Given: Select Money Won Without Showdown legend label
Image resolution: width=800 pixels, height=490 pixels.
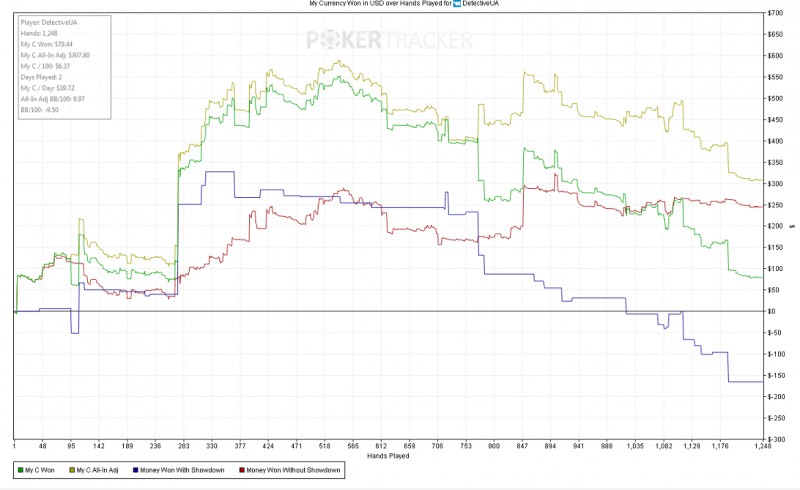Looking at the screenshot, I should tap(293, 470).
